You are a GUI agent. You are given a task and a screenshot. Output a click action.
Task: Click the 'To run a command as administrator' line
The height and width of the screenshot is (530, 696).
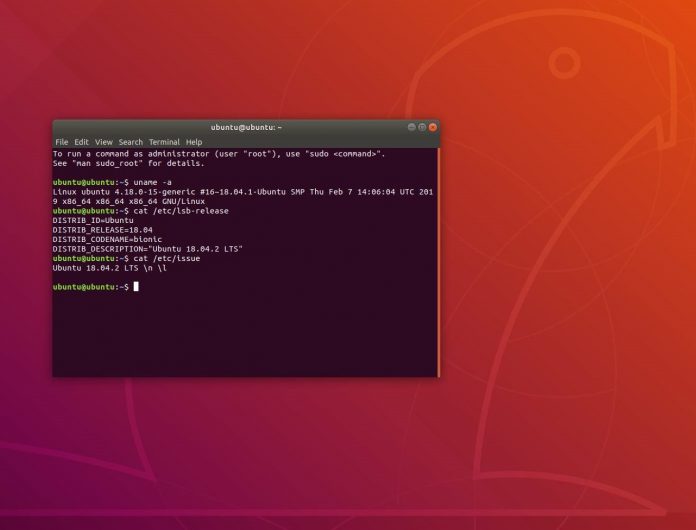coord(219,154)
